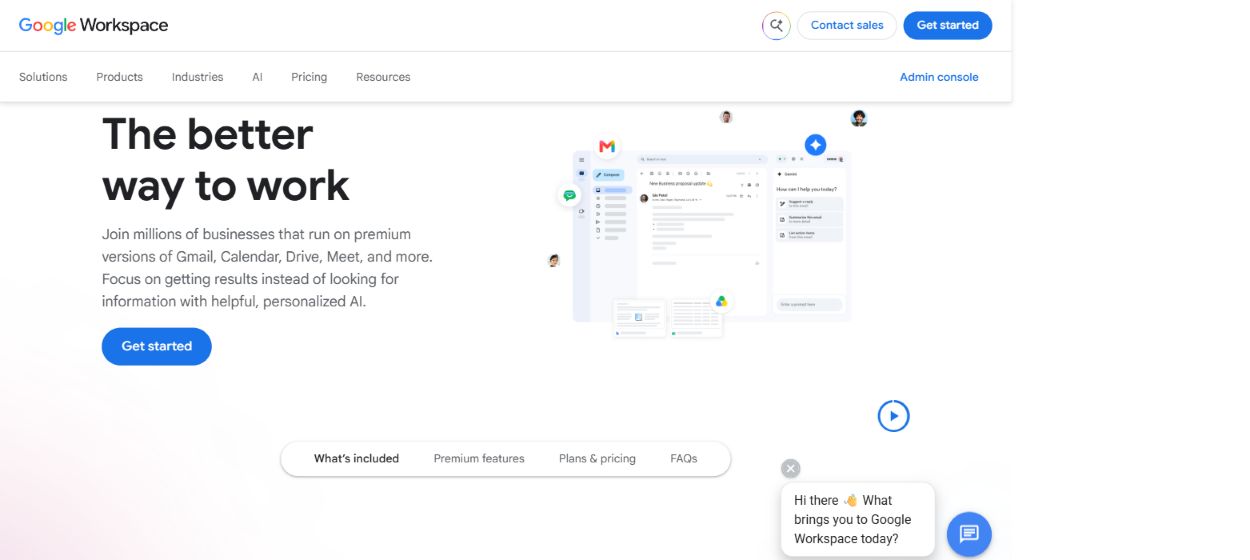The image size is (1250, 560).
Task: Click the hero Get started button
Action: (x=156, y=346)
